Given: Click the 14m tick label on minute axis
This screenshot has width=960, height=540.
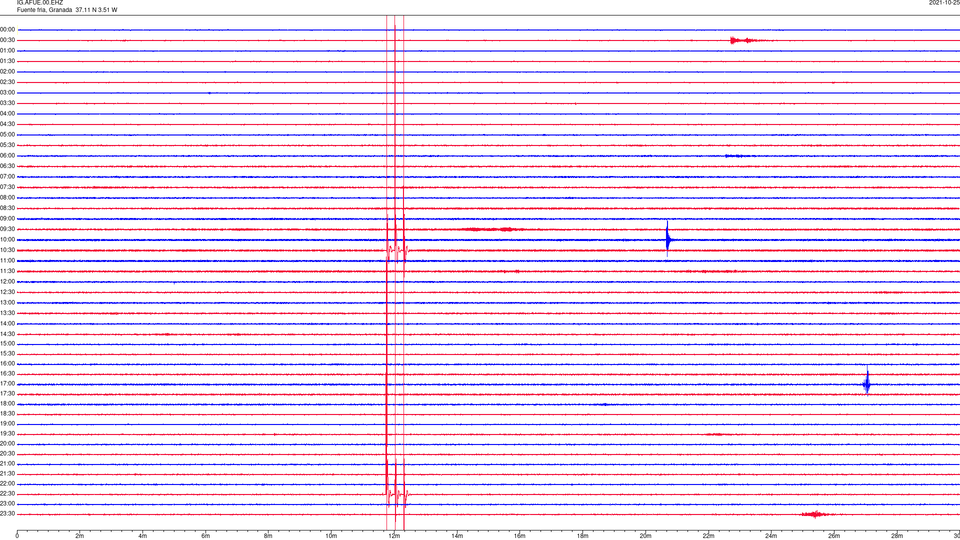Looking at the screenshot, I should [x=457, y=536].
